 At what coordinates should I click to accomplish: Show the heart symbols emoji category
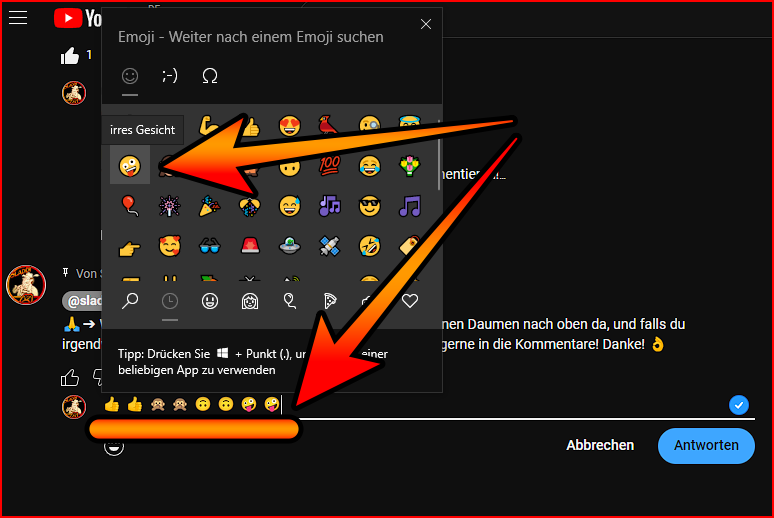(409, 301)
